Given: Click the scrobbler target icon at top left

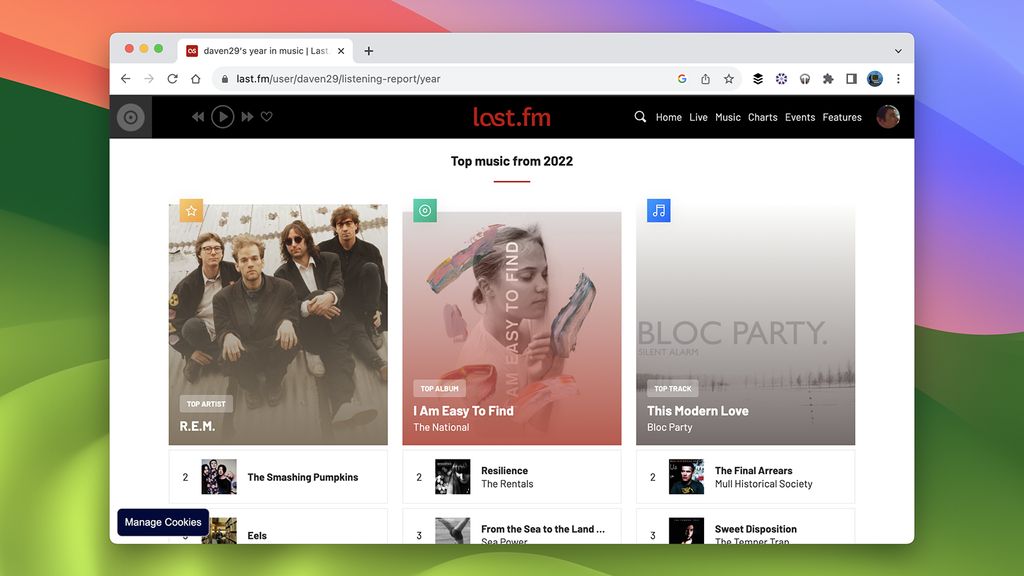Looking at the screenshot, I should (129, 116).
